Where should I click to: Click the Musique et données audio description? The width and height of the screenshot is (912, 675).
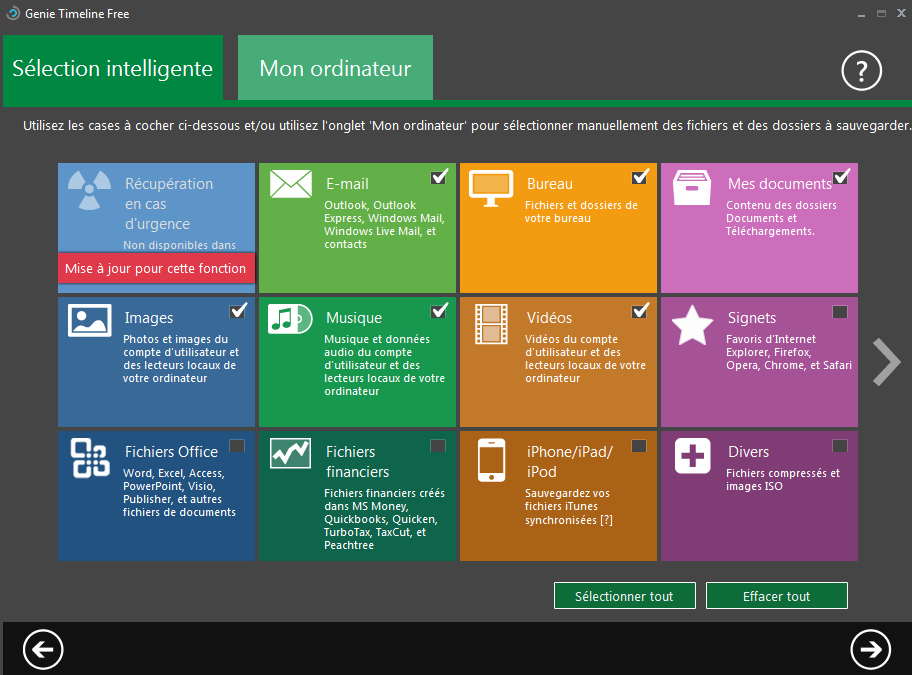coord(384,365)
